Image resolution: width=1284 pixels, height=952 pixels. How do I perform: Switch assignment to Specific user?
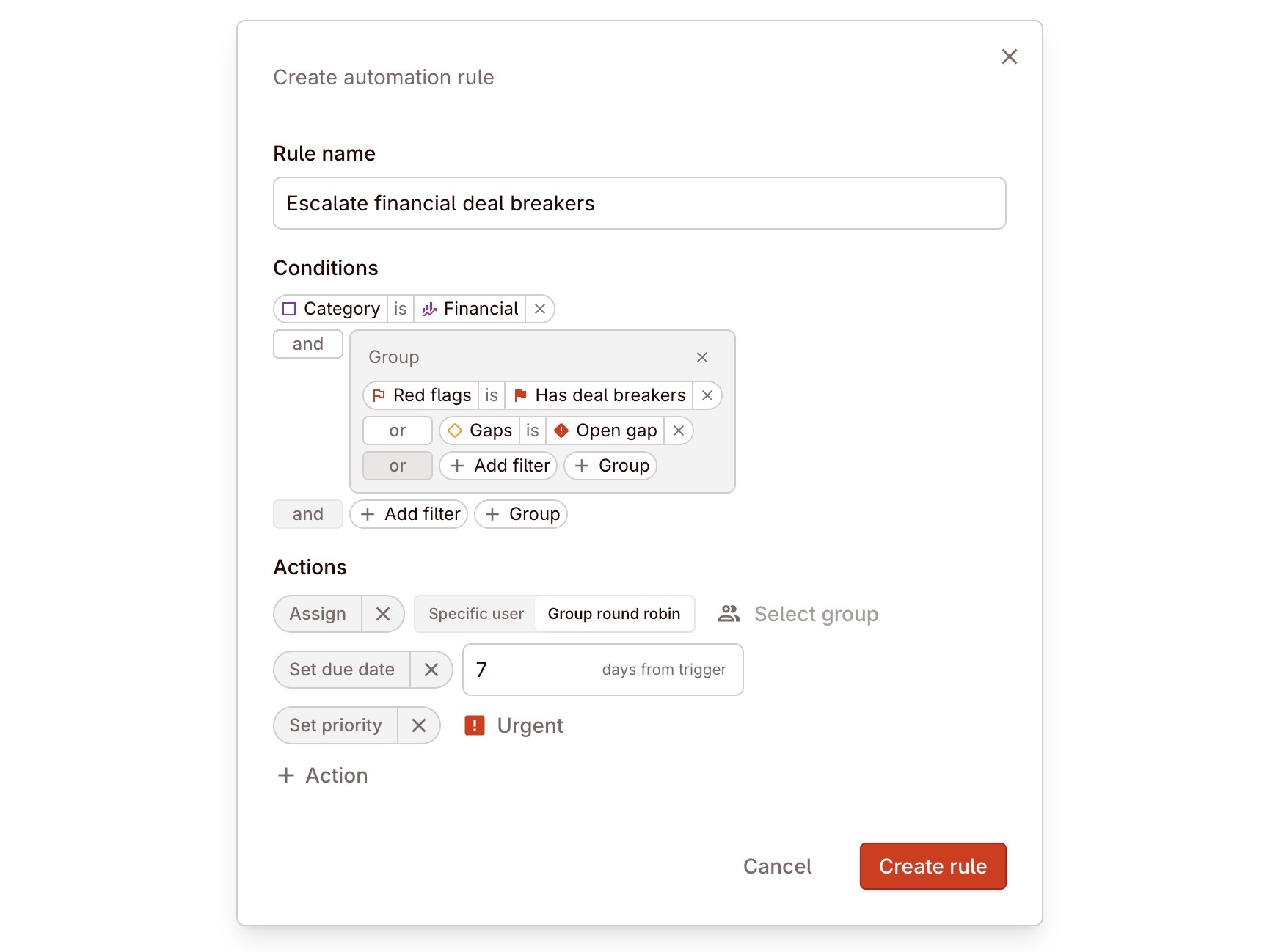tap(476, 614)
